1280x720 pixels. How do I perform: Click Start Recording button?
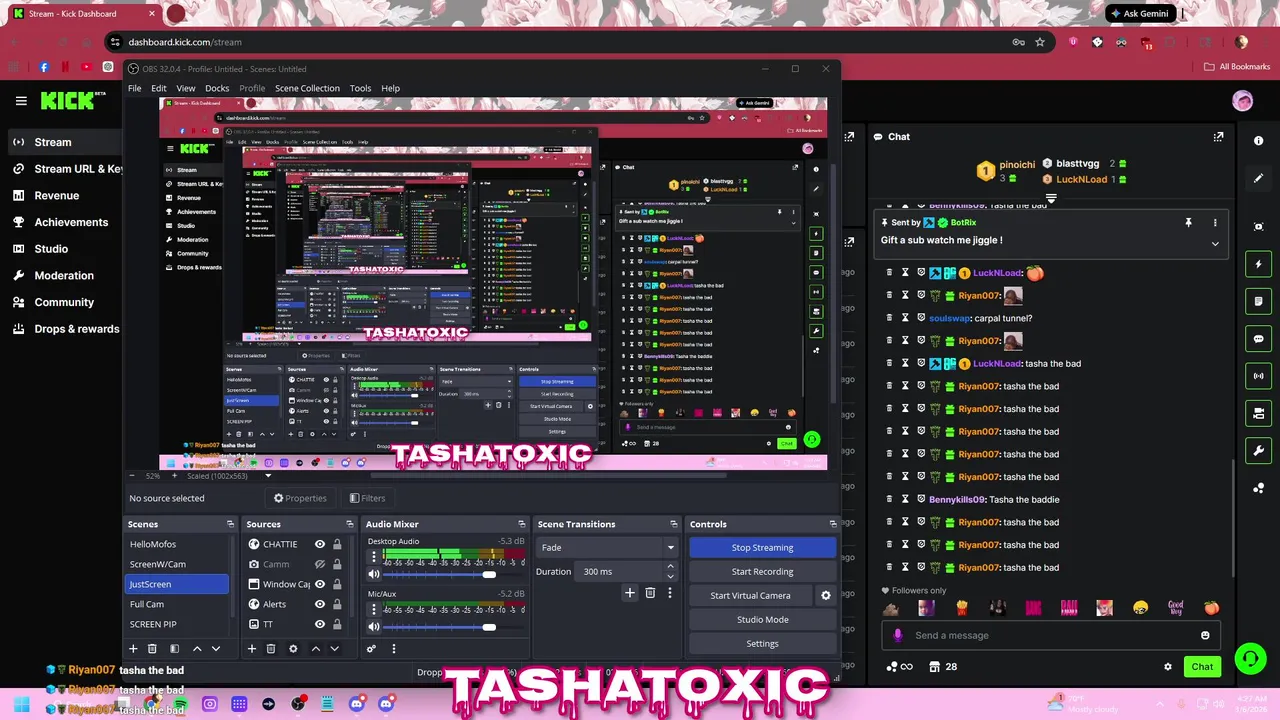pos(762,572)
